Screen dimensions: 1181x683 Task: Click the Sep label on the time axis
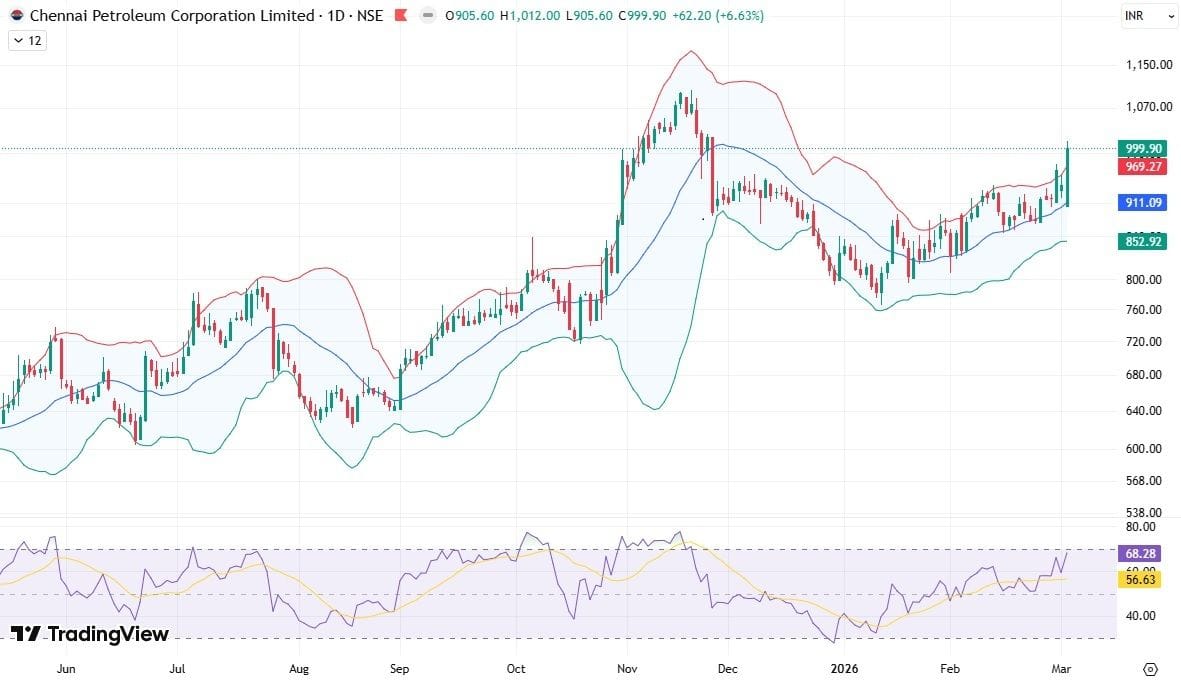399,669
